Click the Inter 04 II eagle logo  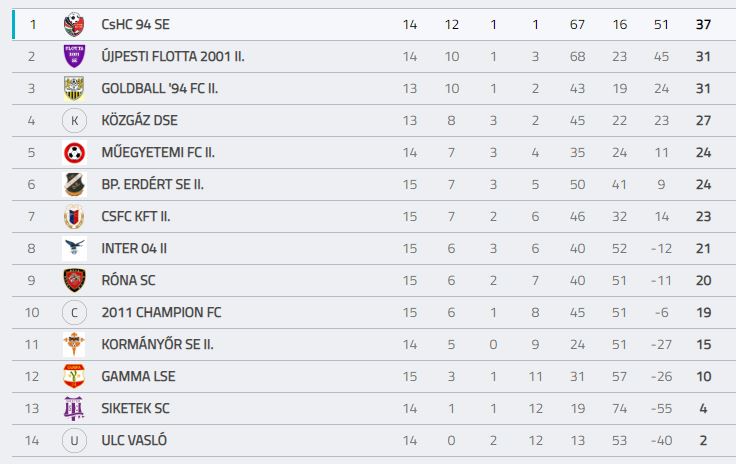click(x=74, y=248)
